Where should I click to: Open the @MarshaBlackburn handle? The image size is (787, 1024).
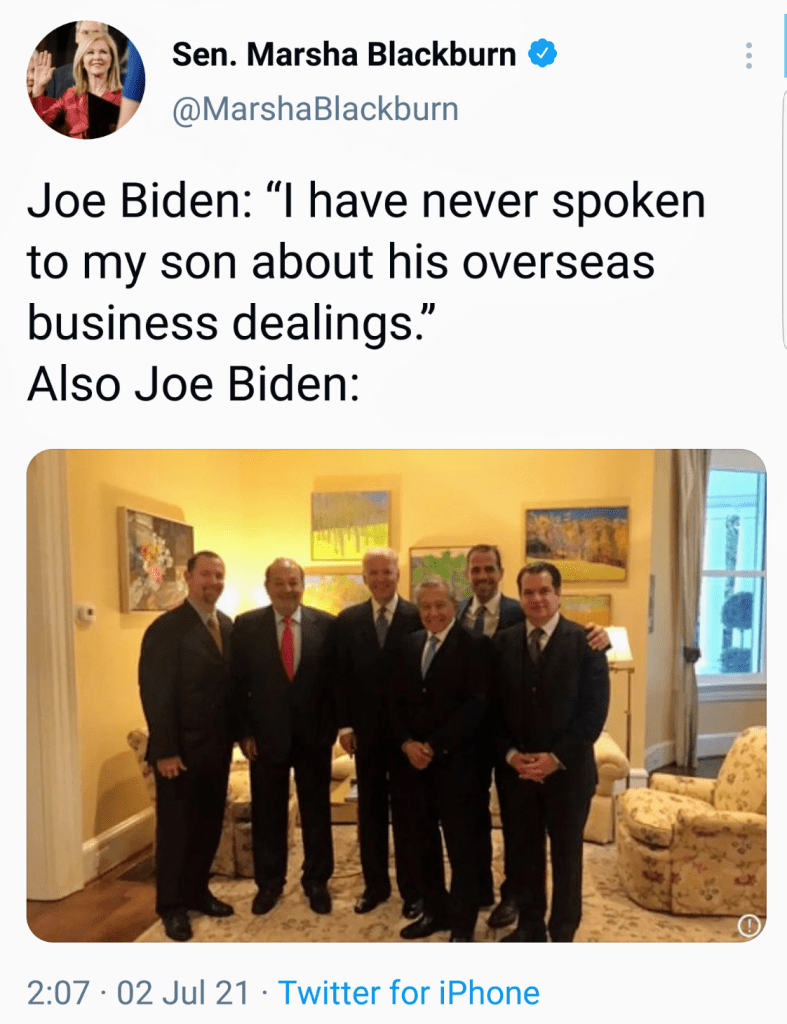pos(315,108)
